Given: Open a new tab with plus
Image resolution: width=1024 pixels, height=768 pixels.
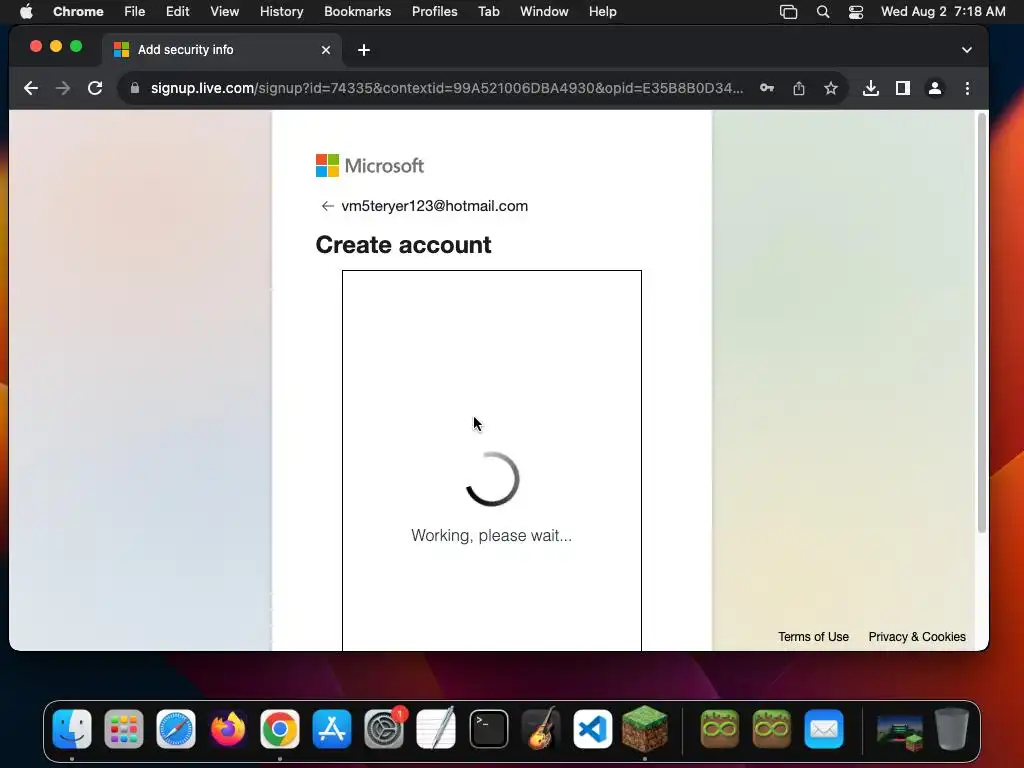Looking at the screenshot, I should 364,50.
